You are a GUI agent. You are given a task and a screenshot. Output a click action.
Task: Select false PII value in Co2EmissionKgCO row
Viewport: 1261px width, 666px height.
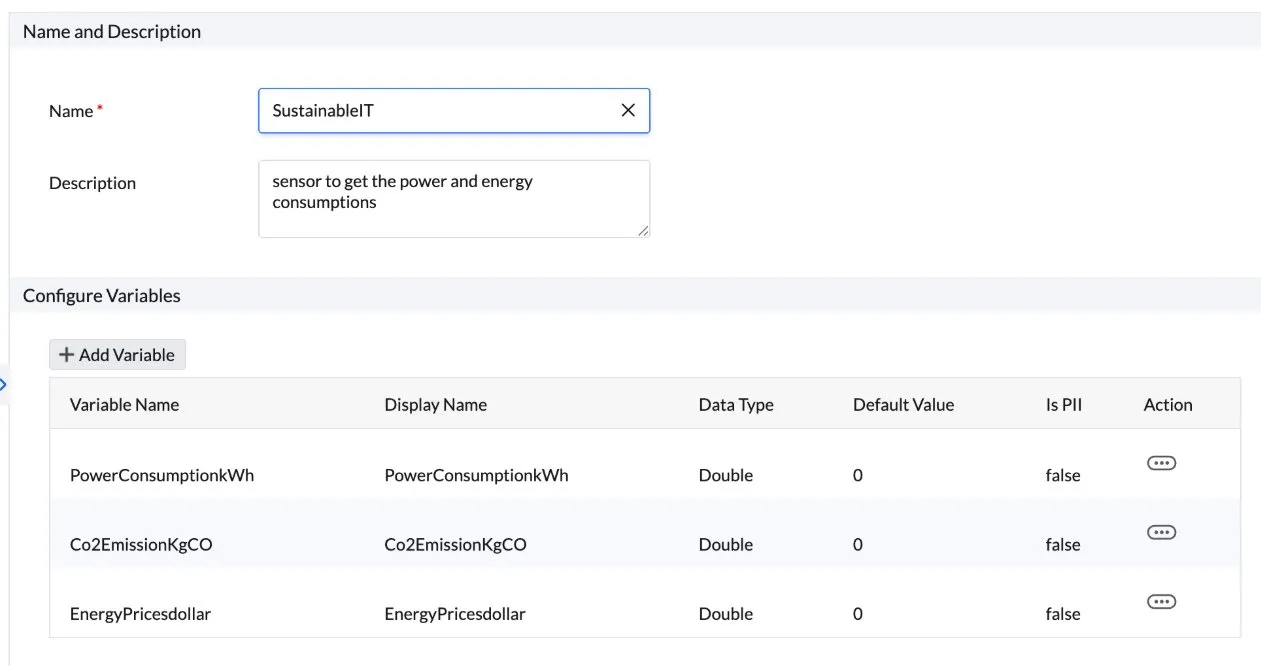click(1063, 545)
